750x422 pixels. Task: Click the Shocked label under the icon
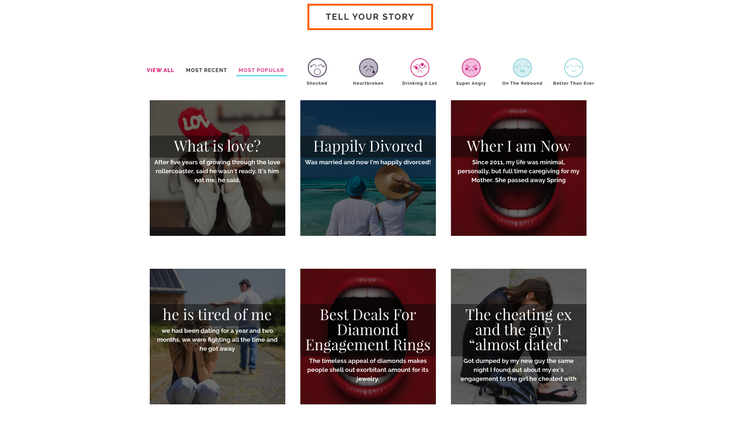tap(317, 83)
